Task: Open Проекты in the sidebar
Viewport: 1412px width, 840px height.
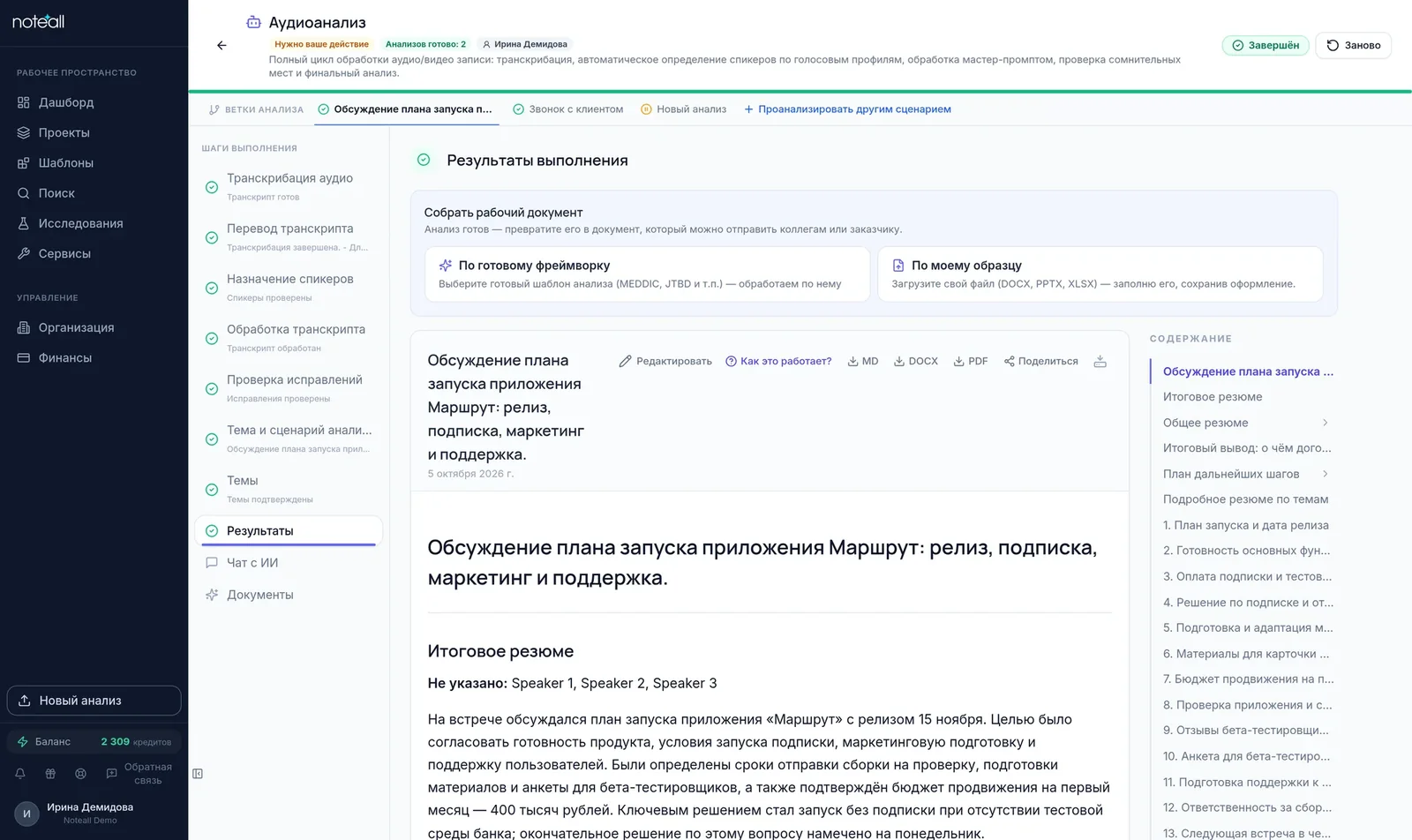Action: (94, 132)
